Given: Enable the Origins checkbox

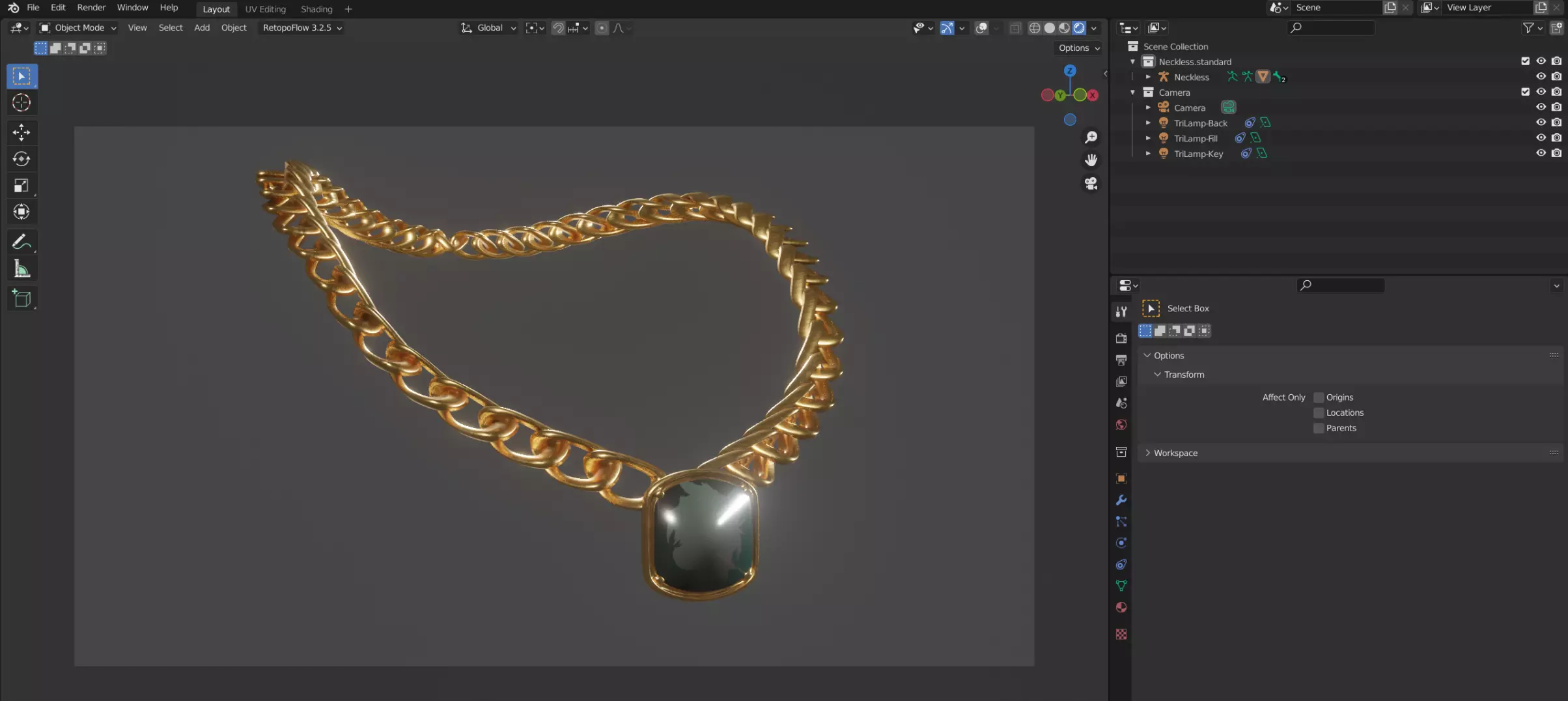Looking at the screenshot, I should point(1319,397).
